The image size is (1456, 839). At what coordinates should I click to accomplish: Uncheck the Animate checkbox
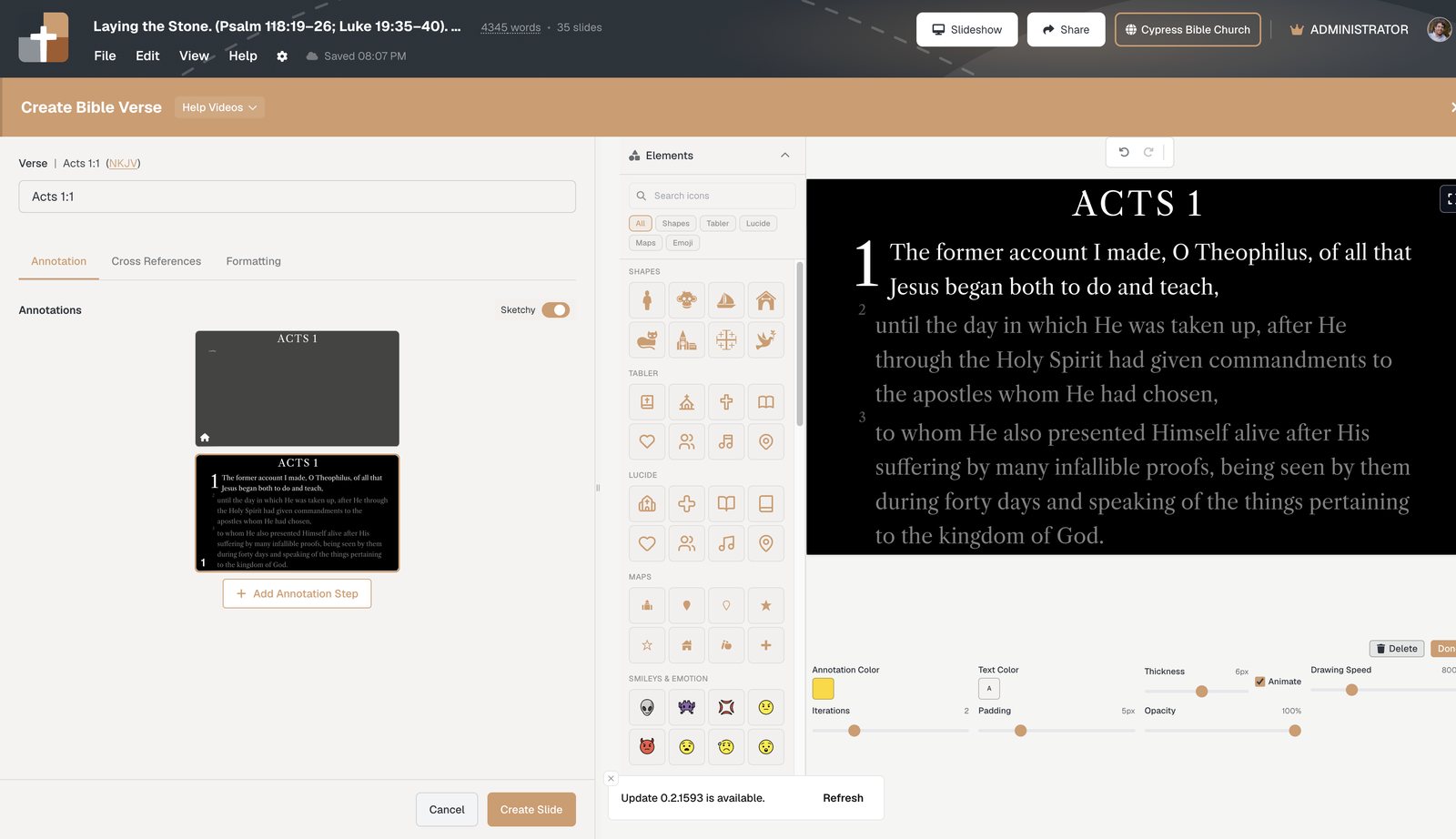[x=1260, y=682]
